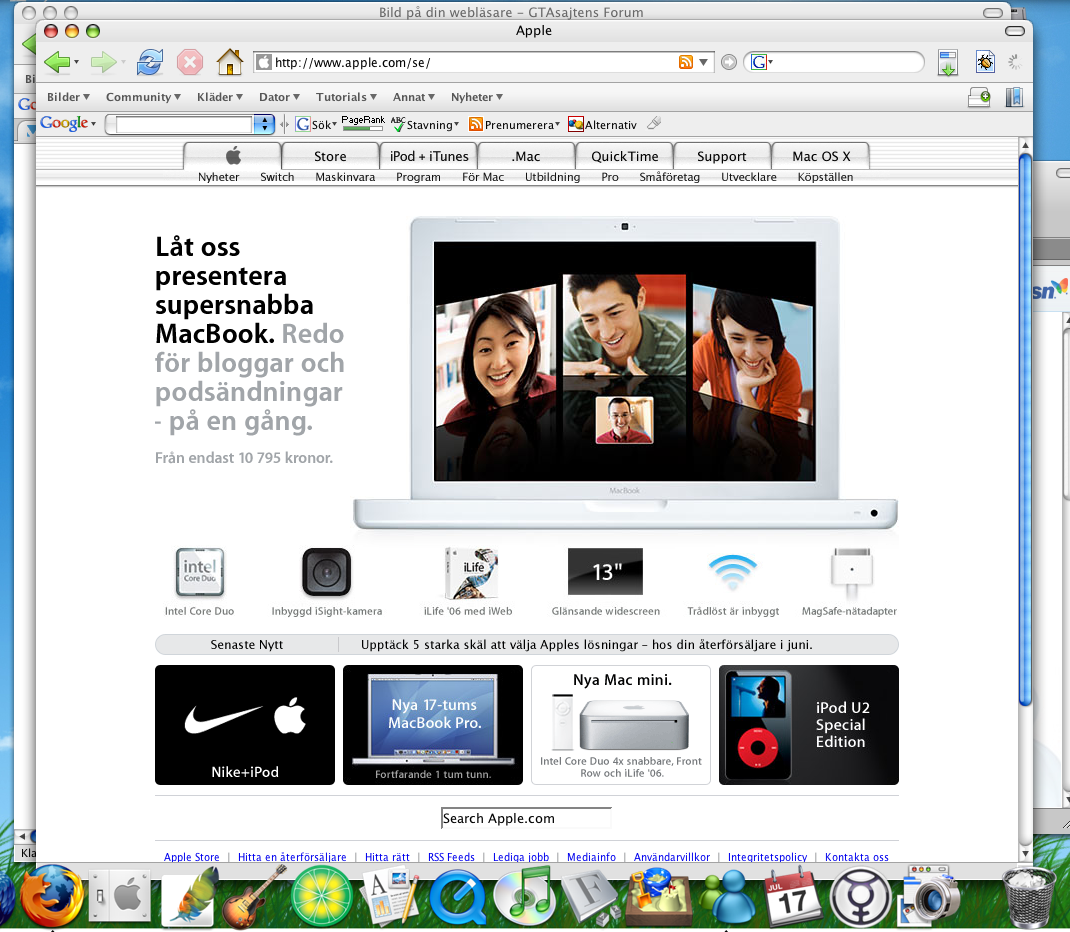Open iCal calendar in the Dock
Viewport: 1070px width, 932px height.
pyautogui.click(x=792, y=897)
